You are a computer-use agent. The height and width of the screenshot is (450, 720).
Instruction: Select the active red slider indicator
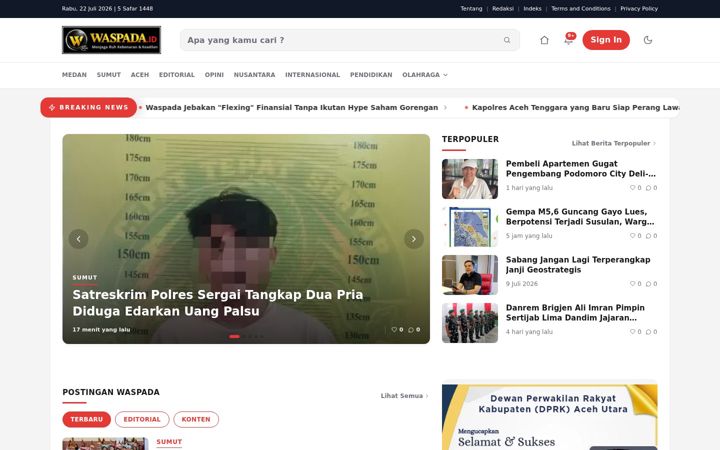click(234, 337)
